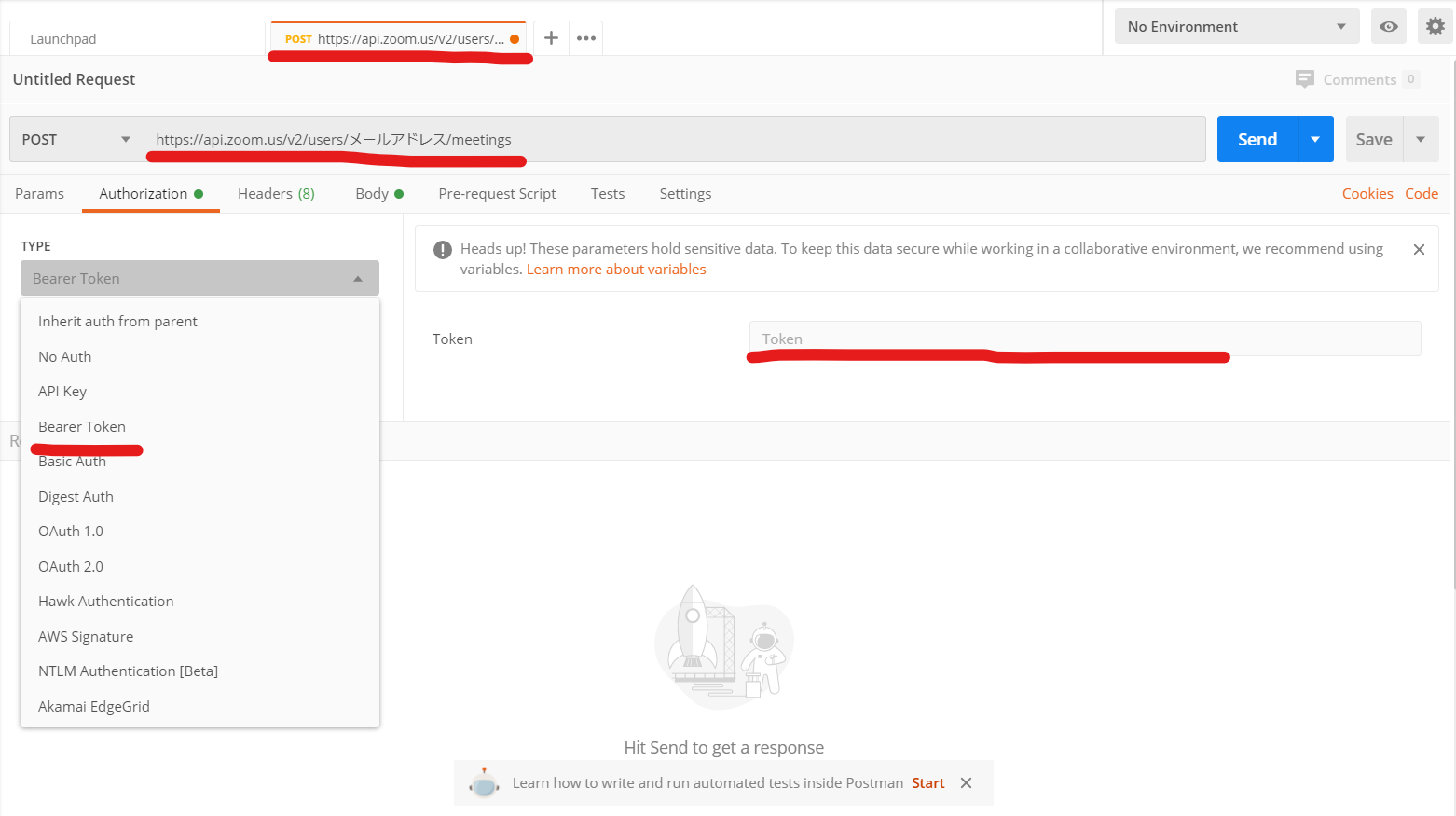Choose API Key auth type

click(199, 391)
